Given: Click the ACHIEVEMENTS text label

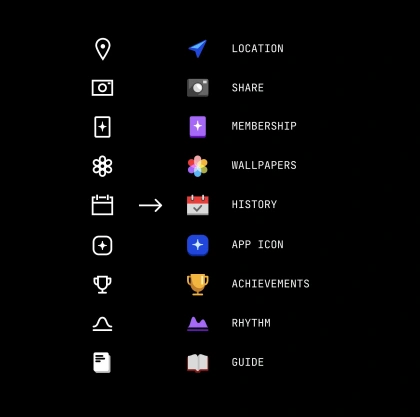Looking at the screenshot, I should [271, 284].
